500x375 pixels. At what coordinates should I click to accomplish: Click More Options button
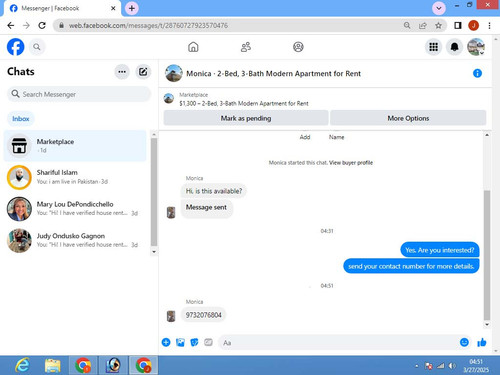coord(408,118)
